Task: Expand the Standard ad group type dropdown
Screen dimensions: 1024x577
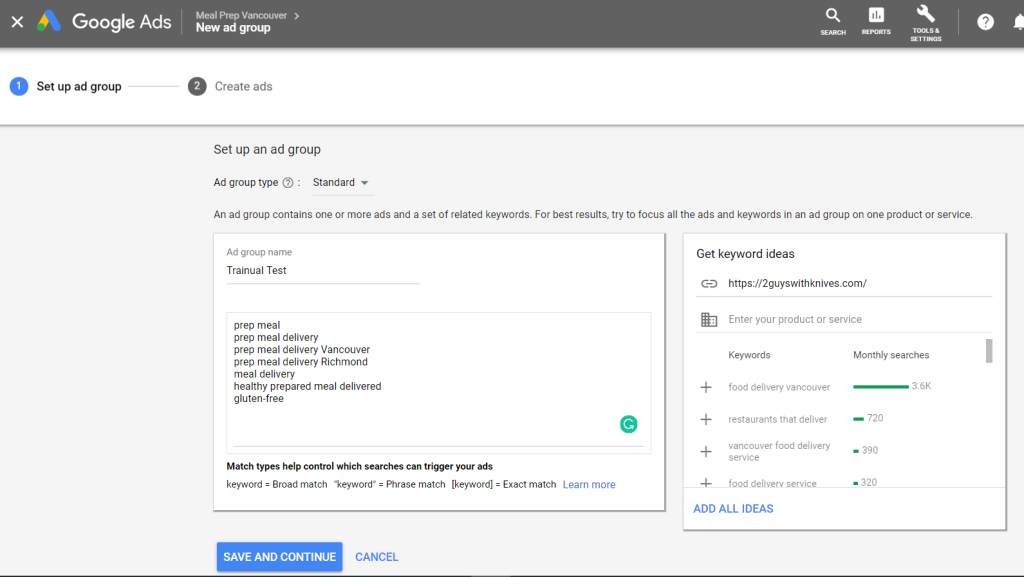Action: [341, 183]
